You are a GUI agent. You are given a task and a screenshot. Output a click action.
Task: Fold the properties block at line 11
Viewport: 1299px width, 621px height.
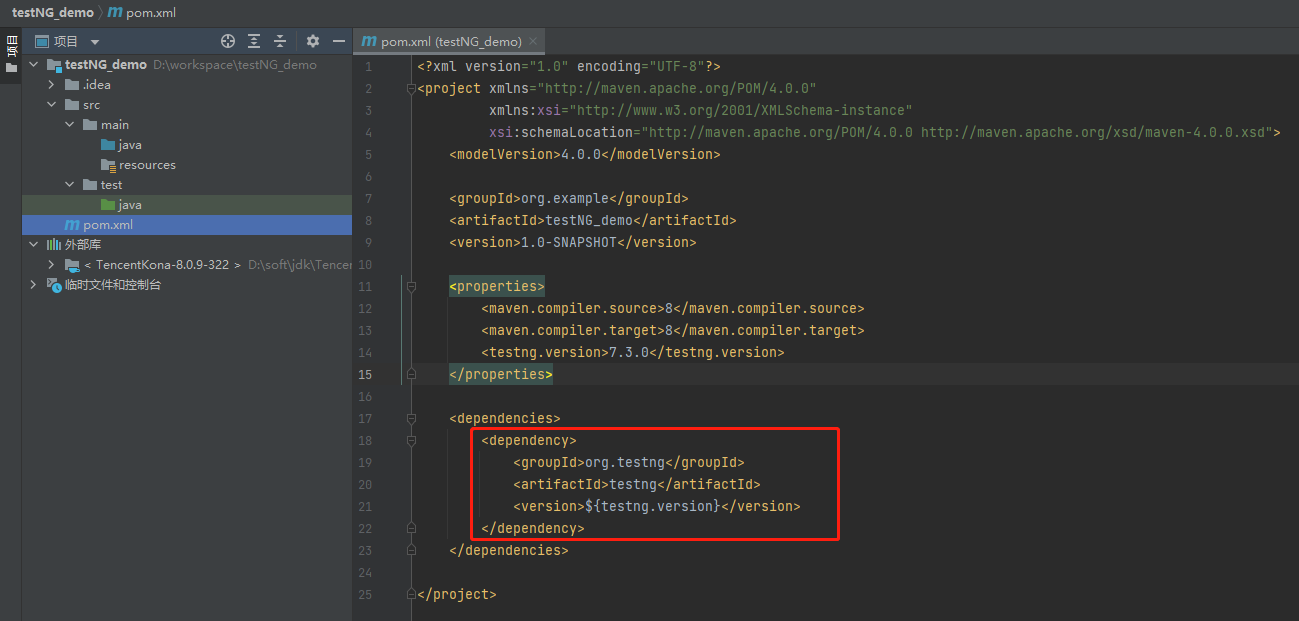410,286
